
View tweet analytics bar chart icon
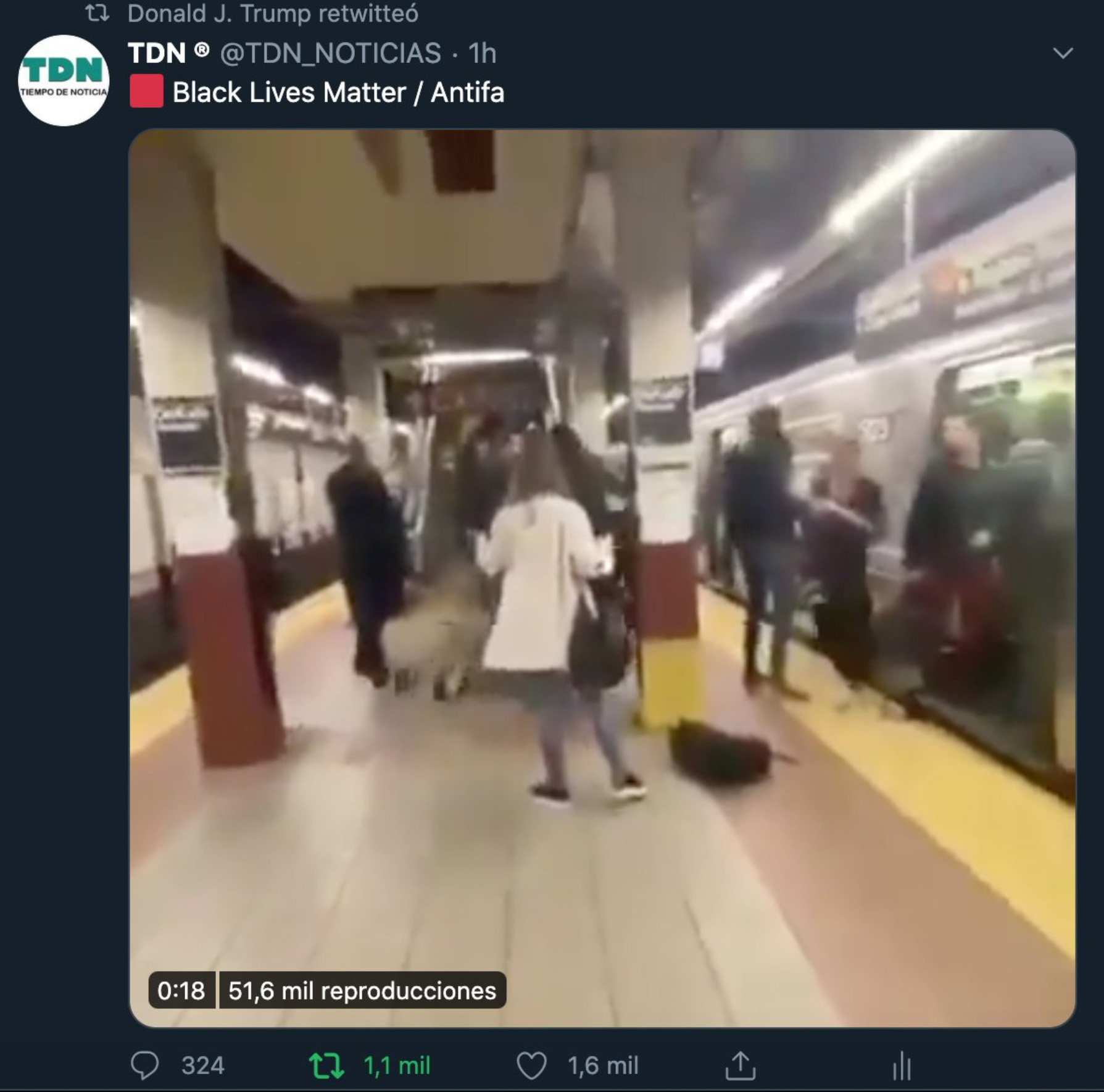coord(902,1066)
